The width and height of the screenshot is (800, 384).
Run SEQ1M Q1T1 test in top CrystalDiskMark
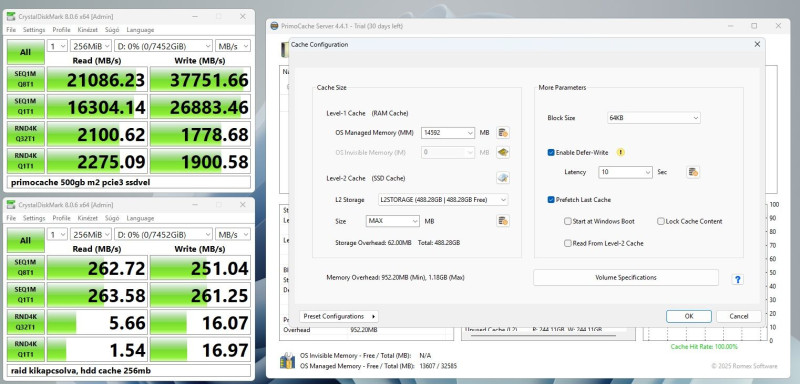(26, 107)
